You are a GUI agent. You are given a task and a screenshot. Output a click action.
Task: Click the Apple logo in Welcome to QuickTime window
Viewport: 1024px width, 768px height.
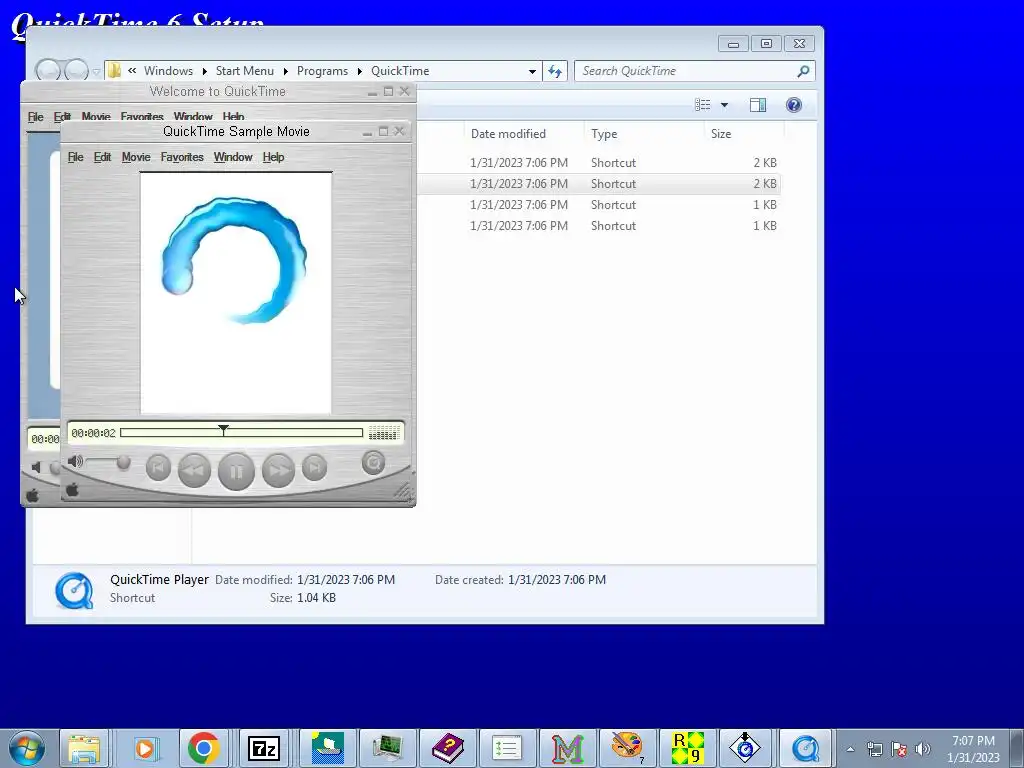32,496
